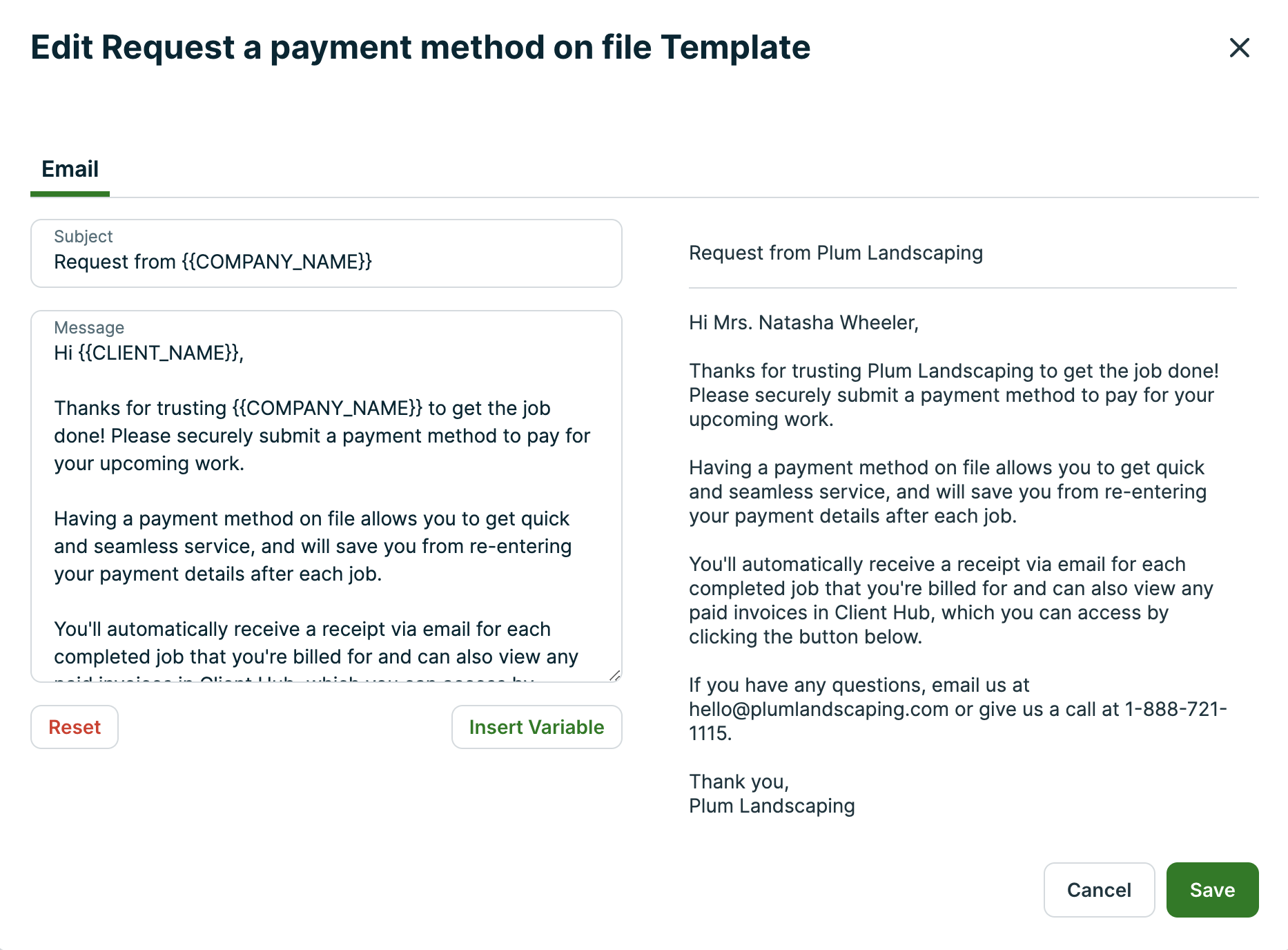Click the dialog title heading
Image resolution: width=1288 pixels, height=950 pixels.
(x=420, y=48)
